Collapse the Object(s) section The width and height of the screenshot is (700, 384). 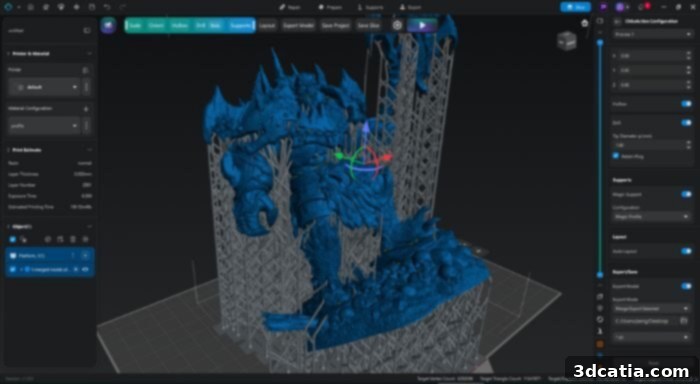coord(89,227)
